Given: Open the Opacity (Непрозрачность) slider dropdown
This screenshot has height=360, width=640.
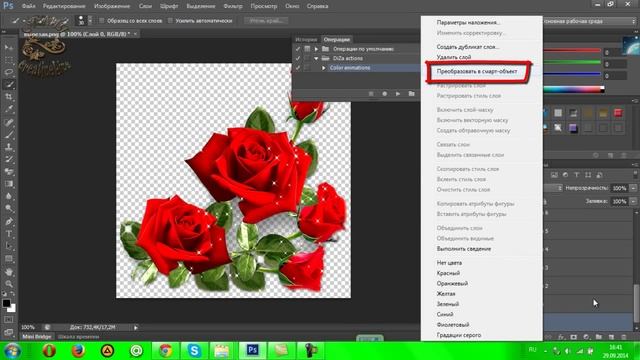Looking at the screenshot, I should point(633,188).
